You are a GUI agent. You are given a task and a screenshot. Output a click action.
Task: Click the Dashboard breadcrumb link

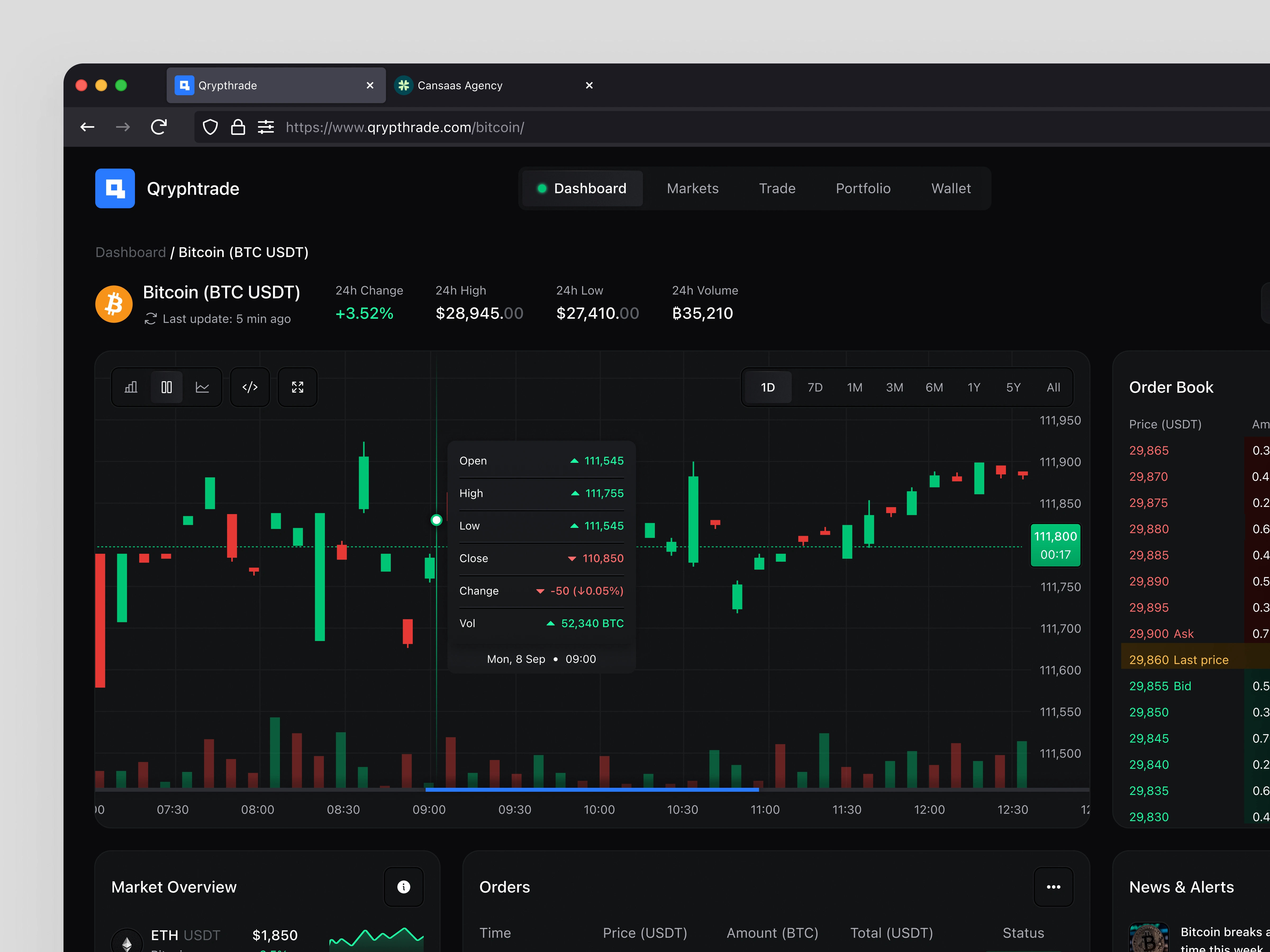click(x=130, y=253)
